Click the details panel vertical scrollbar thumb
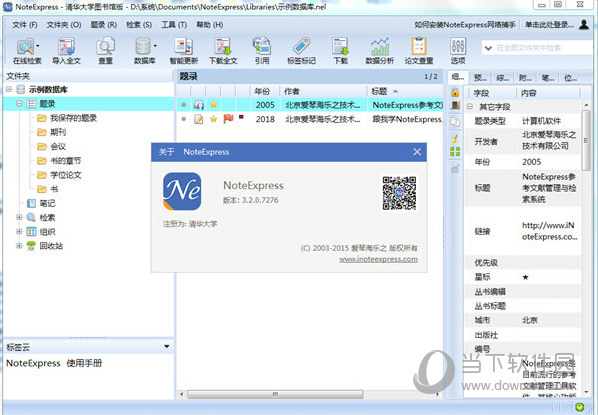 point(586,140)
